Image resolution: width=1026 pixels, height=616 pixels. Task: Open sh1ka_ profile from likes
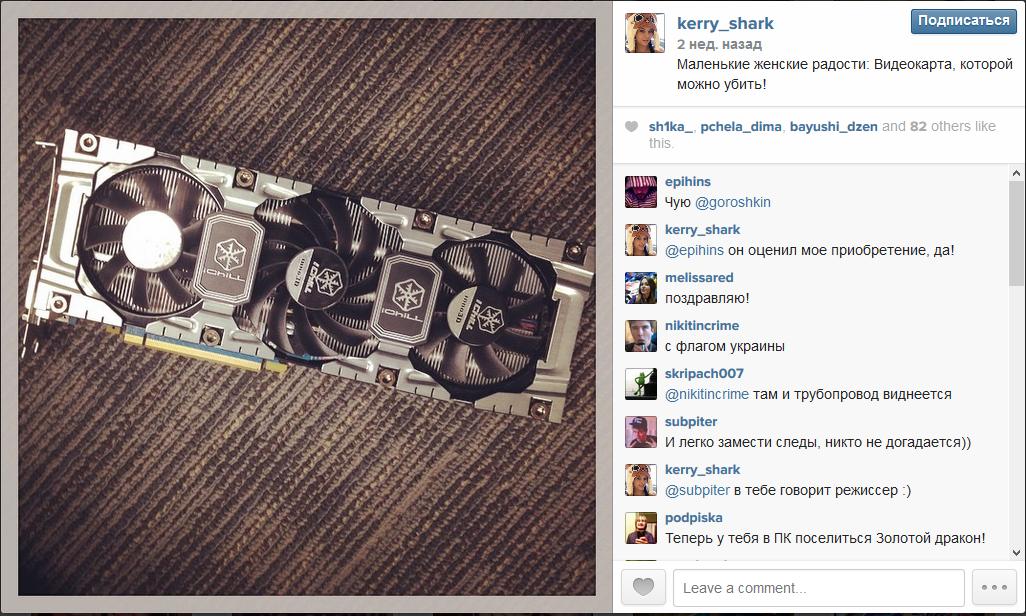(670, 126)
